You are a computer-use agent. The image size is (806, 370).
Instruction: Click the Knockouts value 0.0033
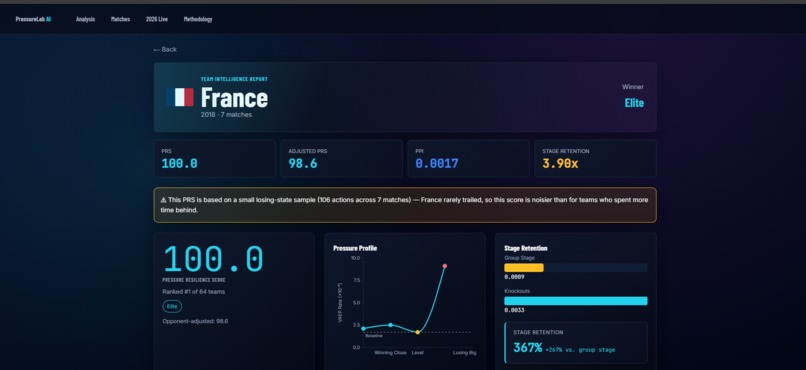coord(515,310)
